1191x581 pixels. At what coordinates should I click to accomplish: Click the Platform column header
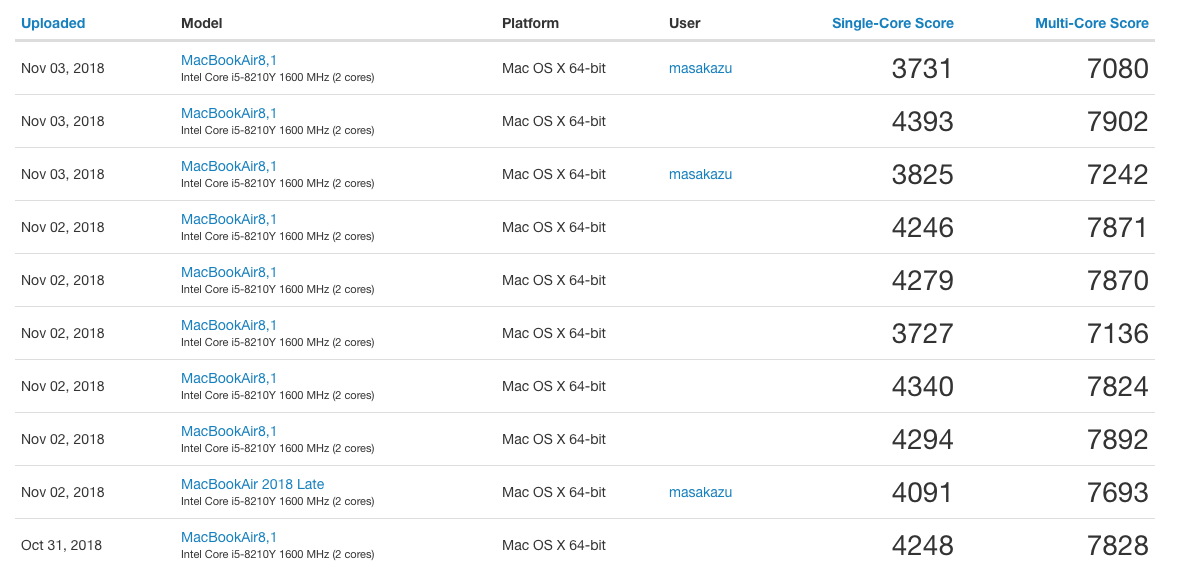coord(530,23)
